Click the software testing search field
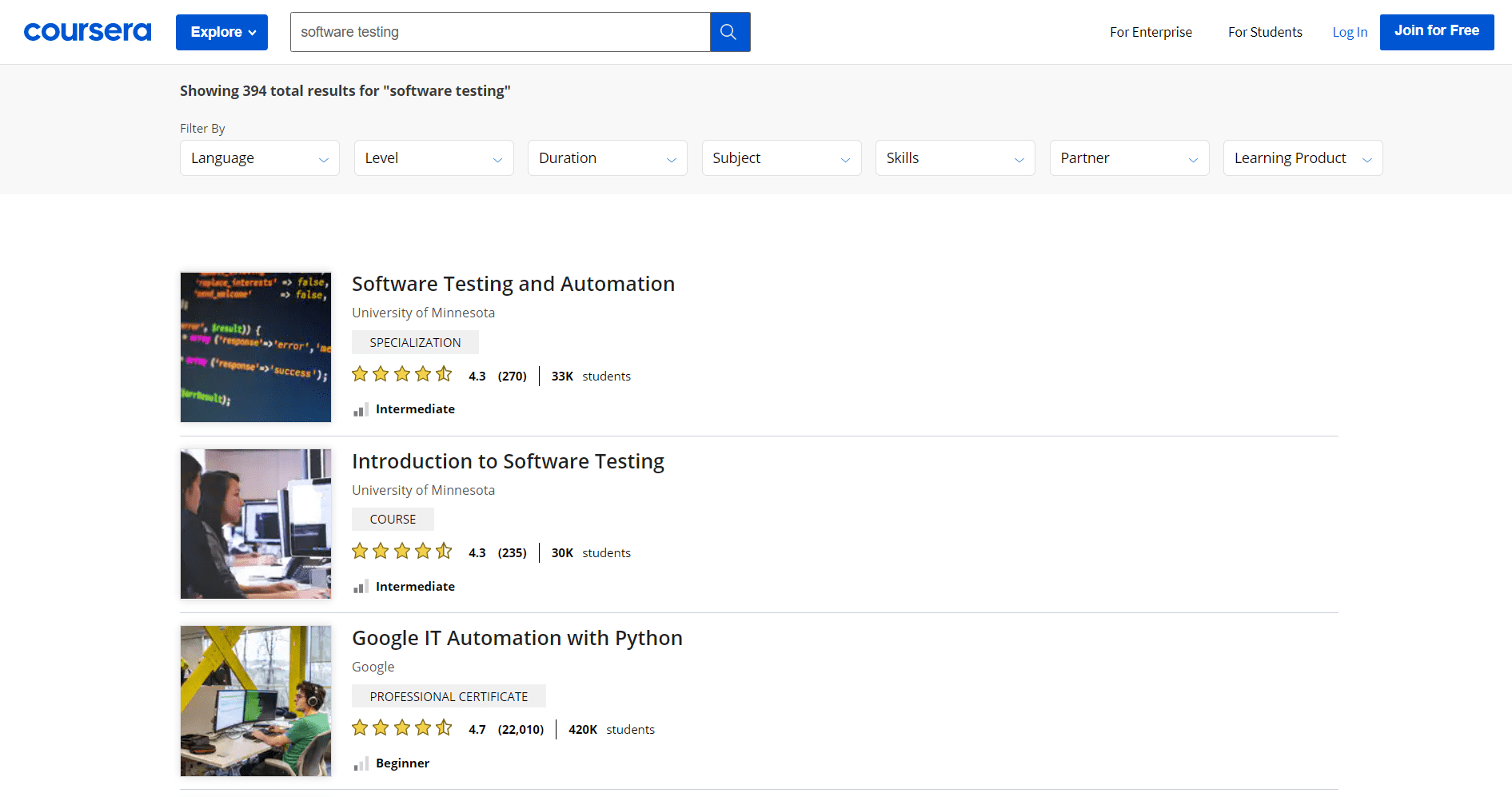 tap(501, 32)
